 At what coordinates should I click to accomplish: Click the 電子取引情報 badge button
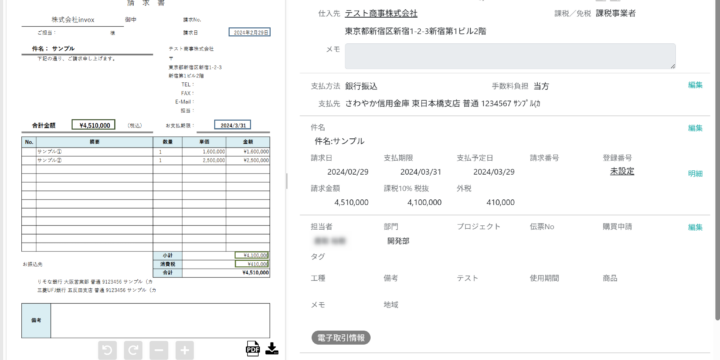coord(341,338)
